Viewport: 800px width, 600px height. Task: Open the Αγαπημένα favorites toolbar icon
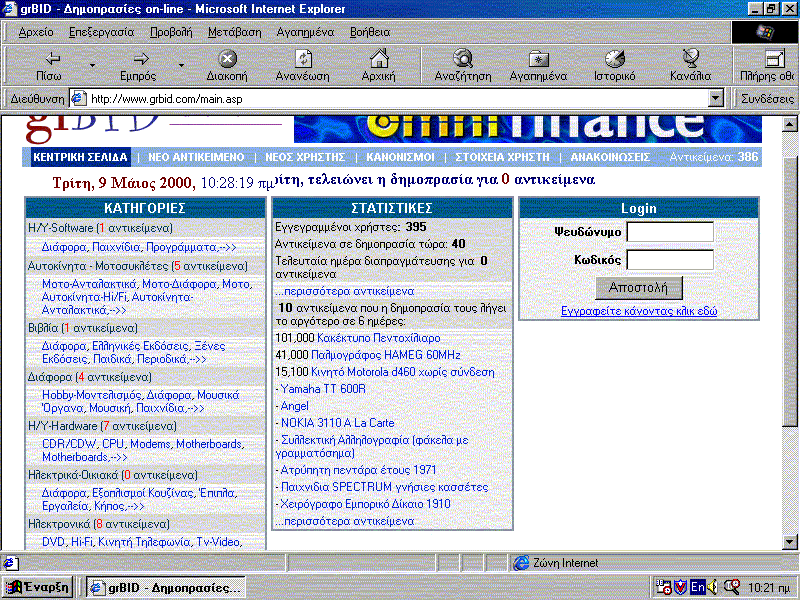[538, 59]
